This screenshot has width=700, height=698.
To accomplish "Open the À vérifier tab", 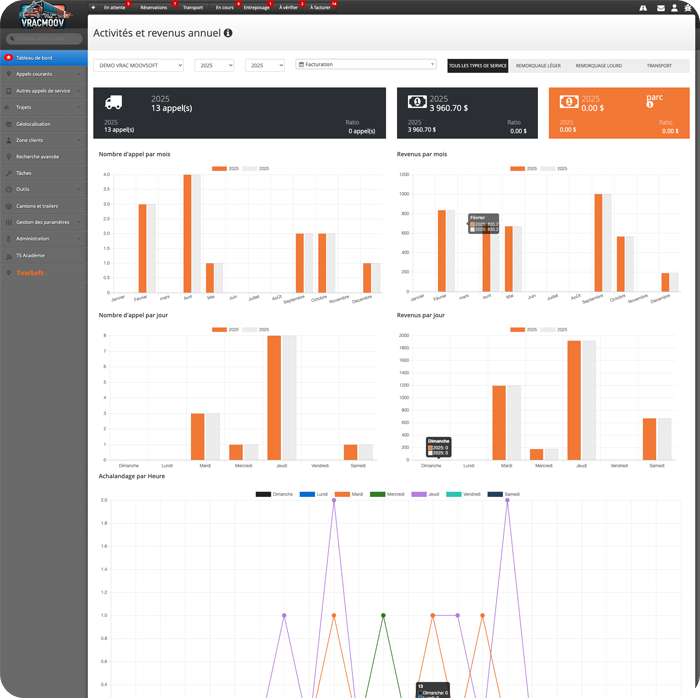I will [x=288, y=7].
